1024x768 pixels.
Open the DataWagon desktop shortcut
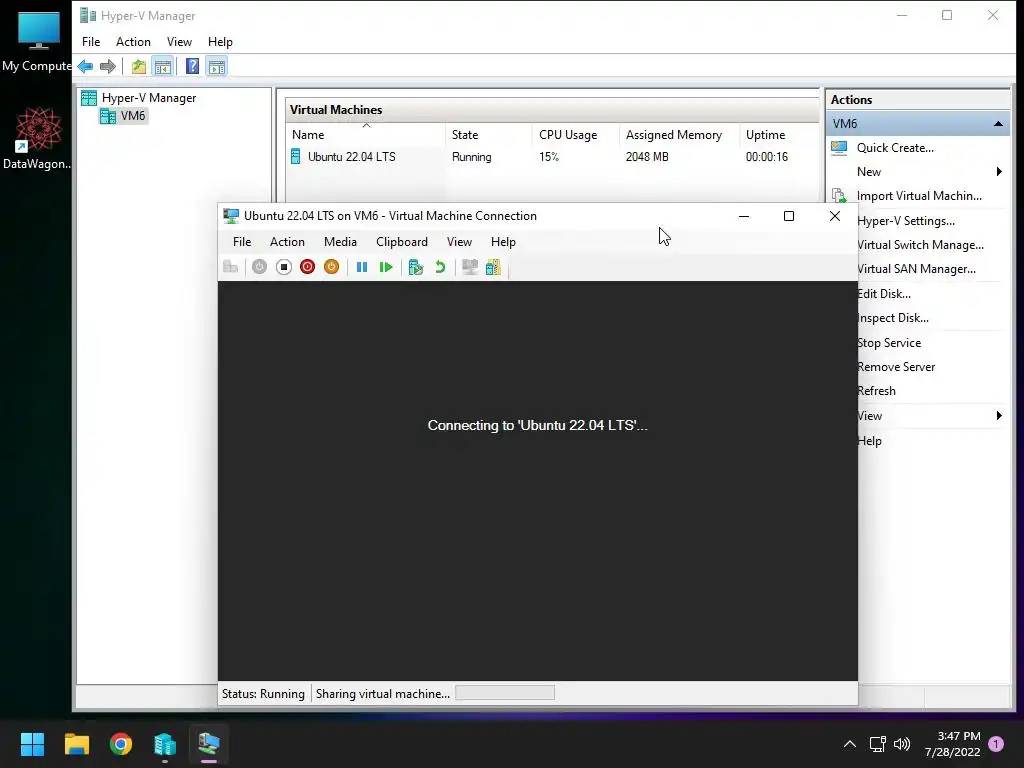37,139
